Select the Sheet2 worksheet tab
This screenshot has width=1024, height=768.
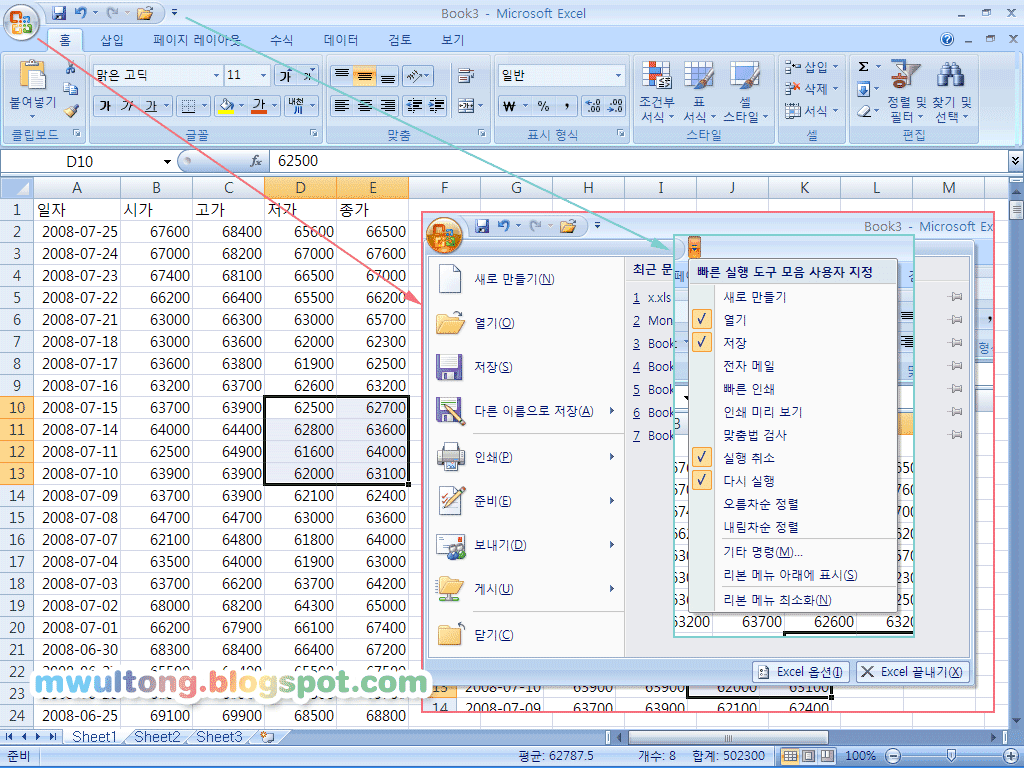157,737
